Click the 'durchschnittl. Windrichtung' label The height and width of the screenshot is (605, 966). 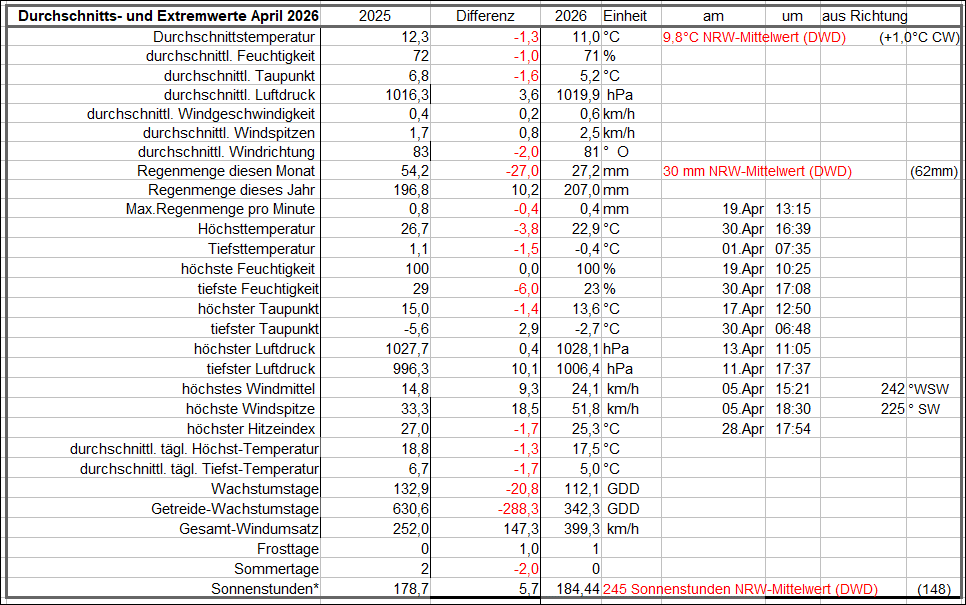[226, 153]
